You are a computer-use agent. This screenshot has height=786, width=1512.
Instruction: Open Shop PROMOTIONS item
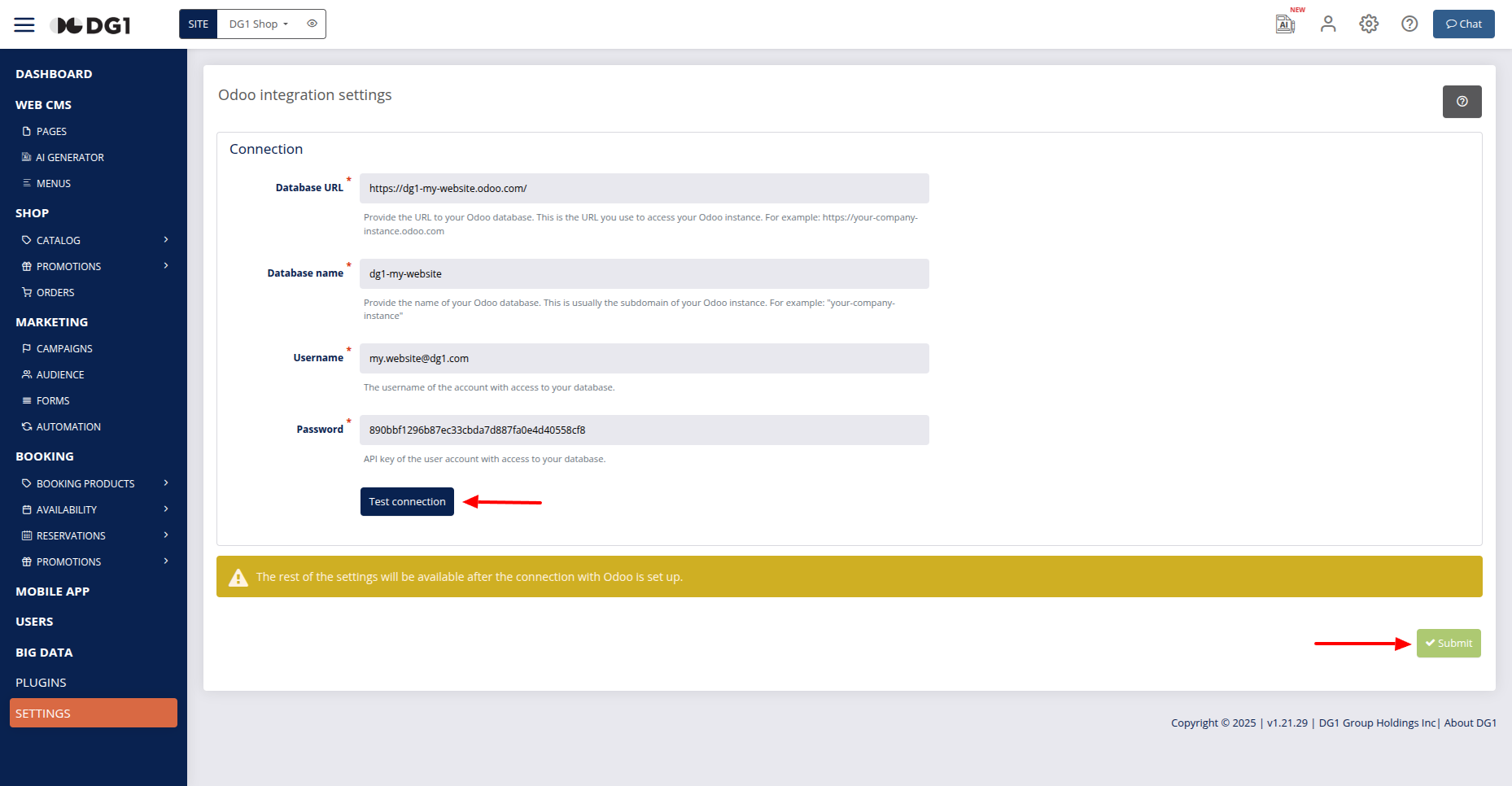69,266
